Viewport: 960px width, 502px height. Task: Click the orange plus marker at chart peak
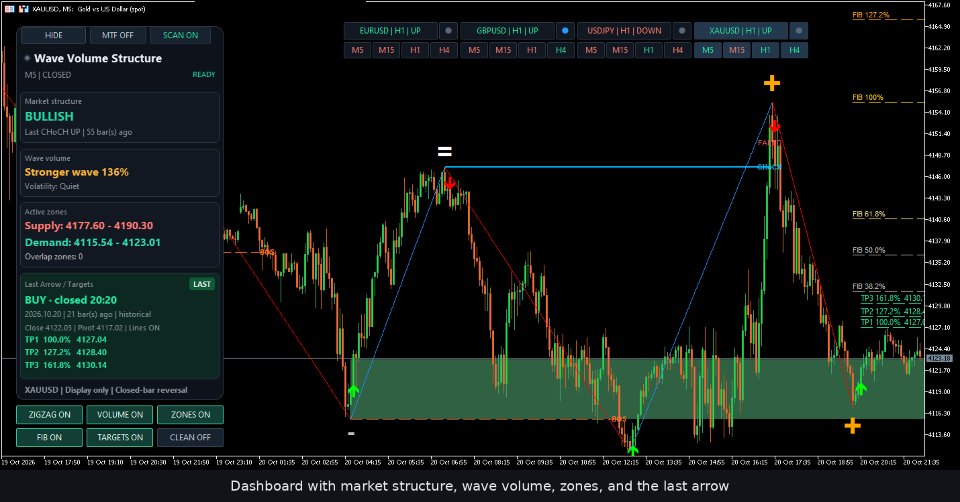(x=771, y=83)
